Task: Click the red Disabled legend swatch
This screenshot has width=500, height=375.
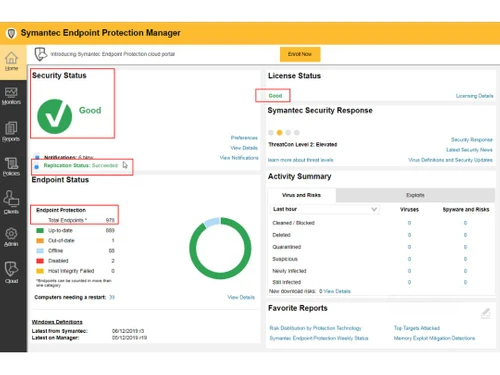Action: coord(40,261)
